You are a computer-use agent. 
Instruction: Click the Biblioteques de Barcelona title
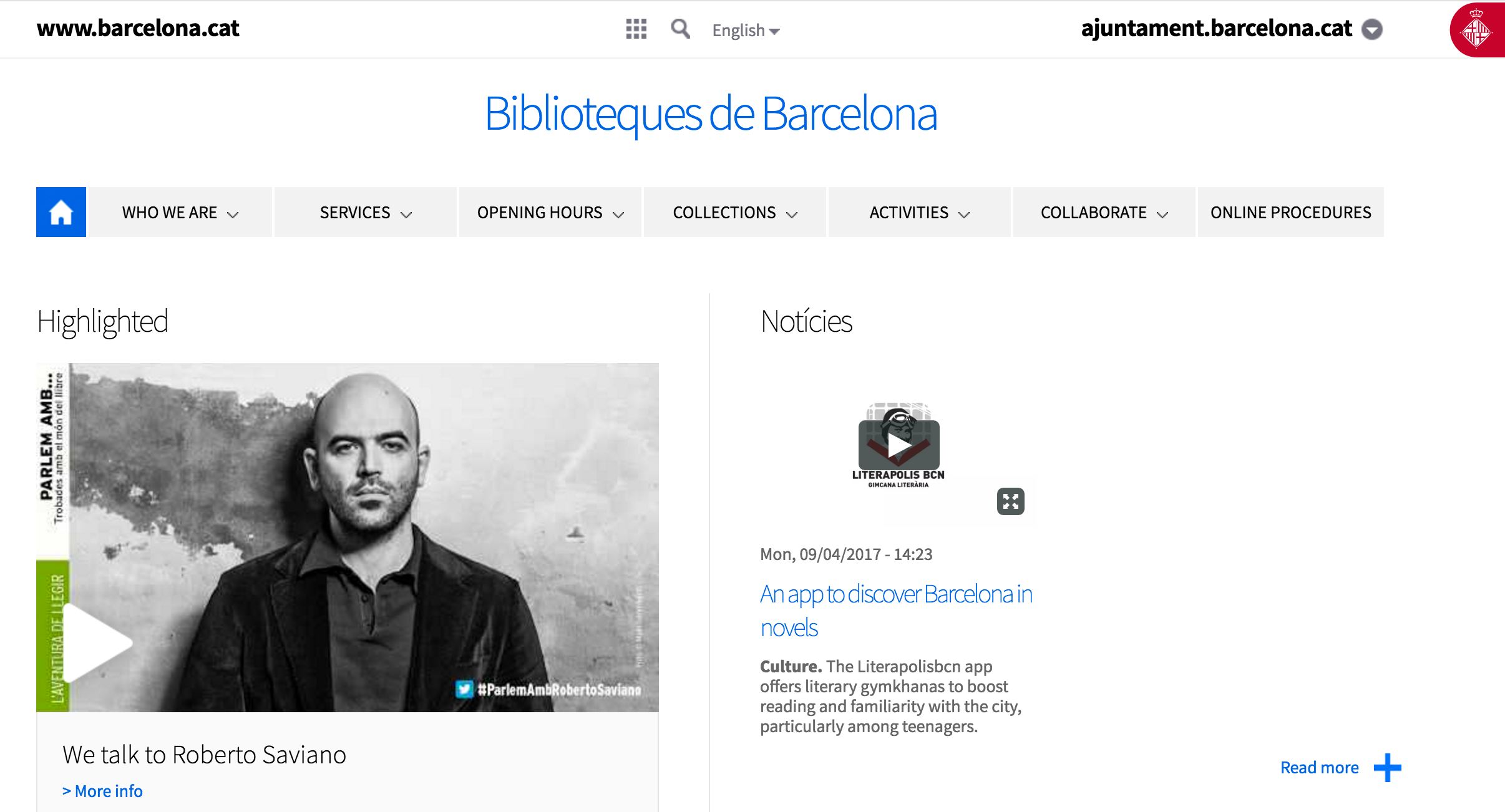pos(711,115)
